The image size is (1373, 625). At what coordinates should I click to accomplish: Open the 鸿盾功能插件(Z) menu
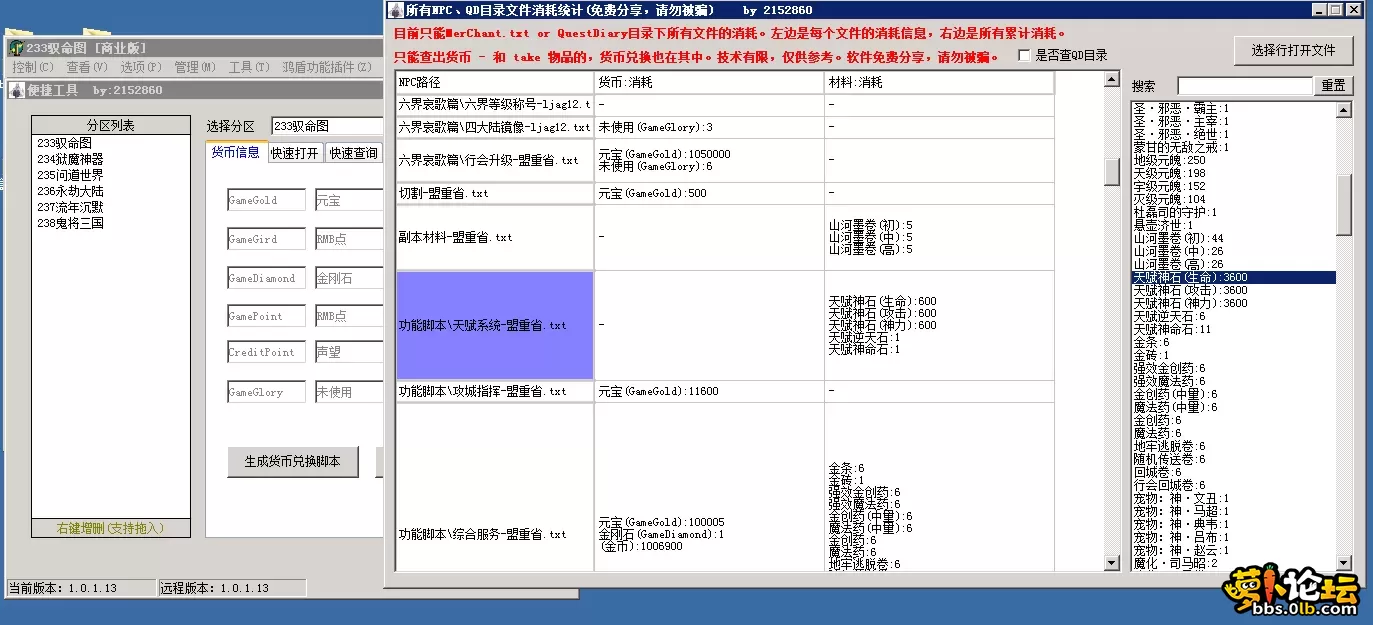[x=326, y=67]
